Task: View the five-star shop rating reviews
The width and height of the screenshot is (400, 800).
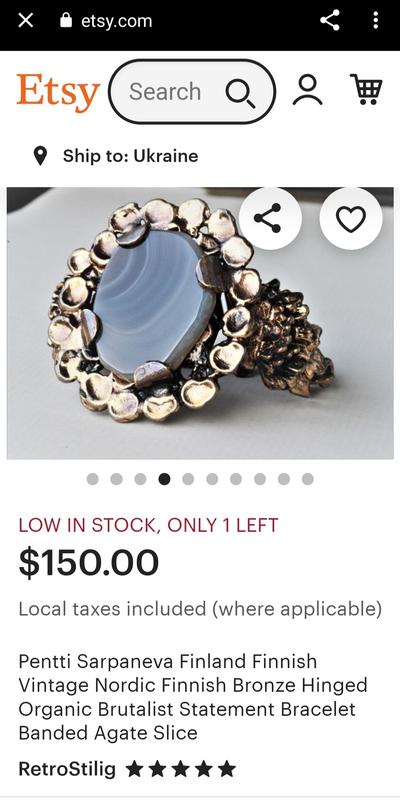Action: pyautogui.click(x=181, y=768)
